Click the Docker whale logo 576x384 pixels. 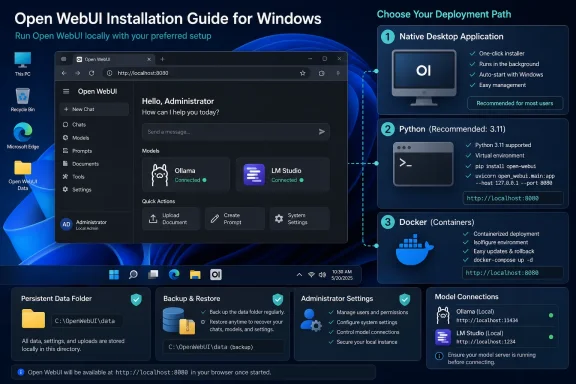[x=414, y=250]
